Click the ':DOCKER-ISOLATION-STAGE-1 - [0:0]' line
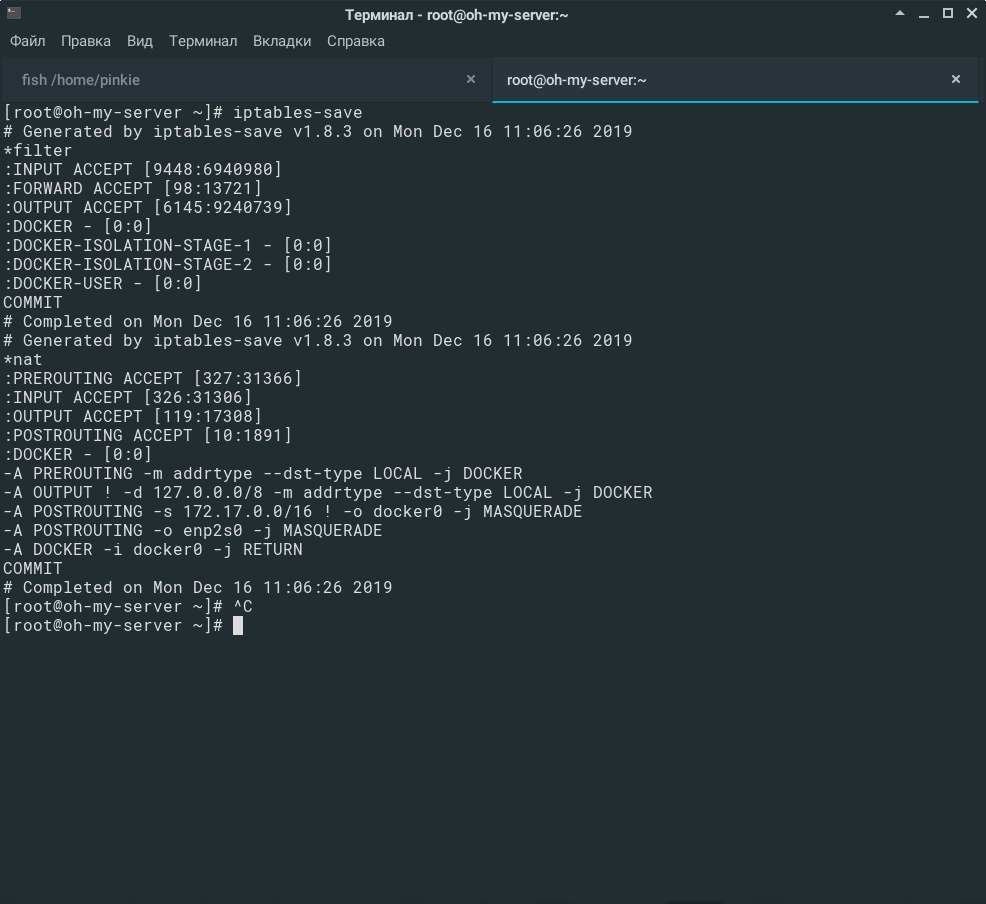The image size is (986, 904). [167, 245]
